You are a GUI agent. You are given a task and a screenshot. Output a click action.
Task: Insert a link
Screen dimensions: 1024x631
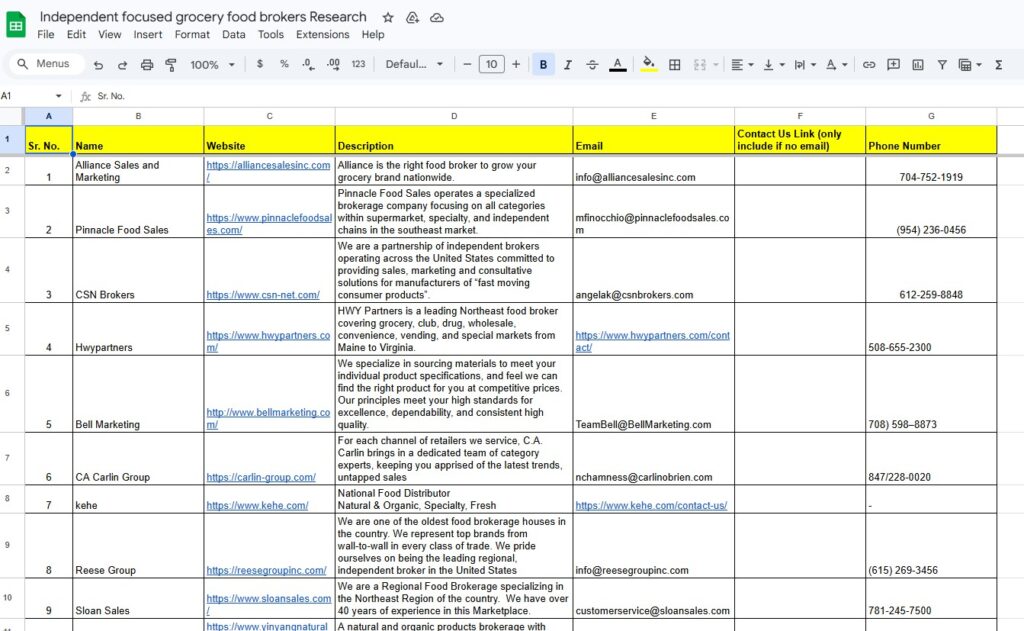869,64
